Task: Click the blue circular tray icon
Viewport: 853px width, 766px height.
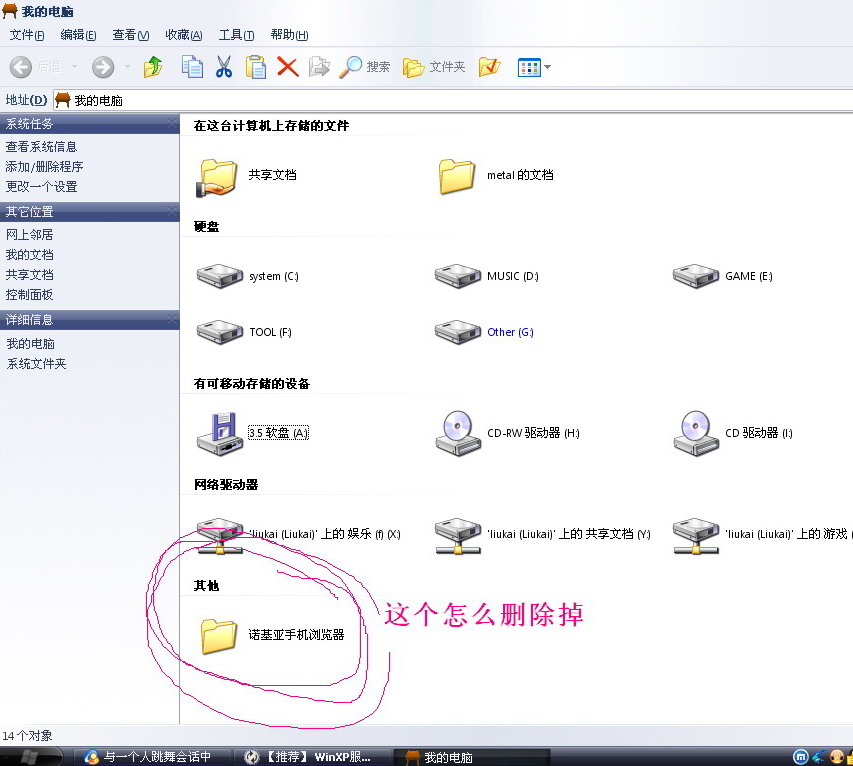Action: pyautogui.click(x=801, y=757)
